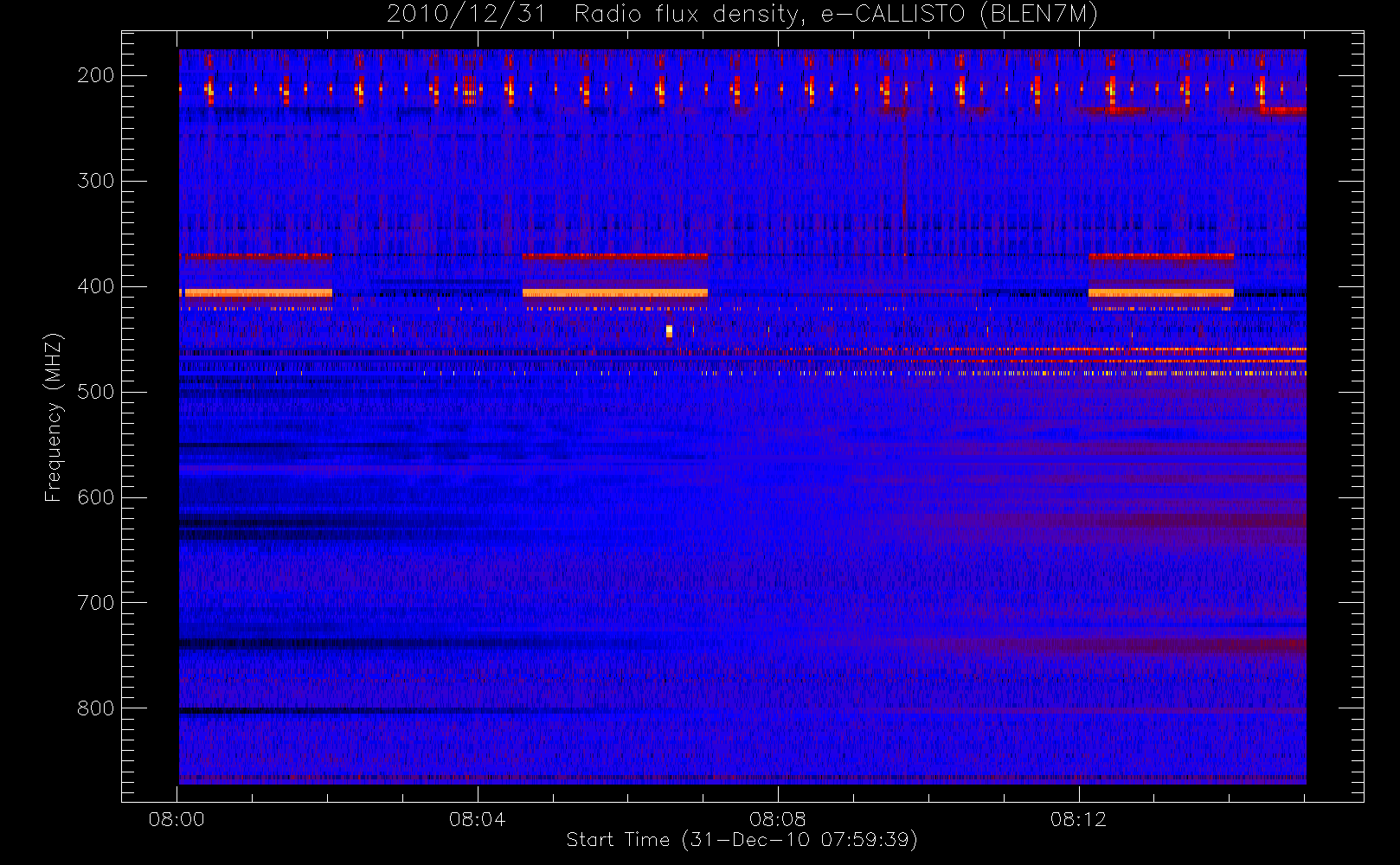This screenshot has height=865, width=1400.
Task: Click the orange 400 MHz band after 08:12
Action: 1161,293
